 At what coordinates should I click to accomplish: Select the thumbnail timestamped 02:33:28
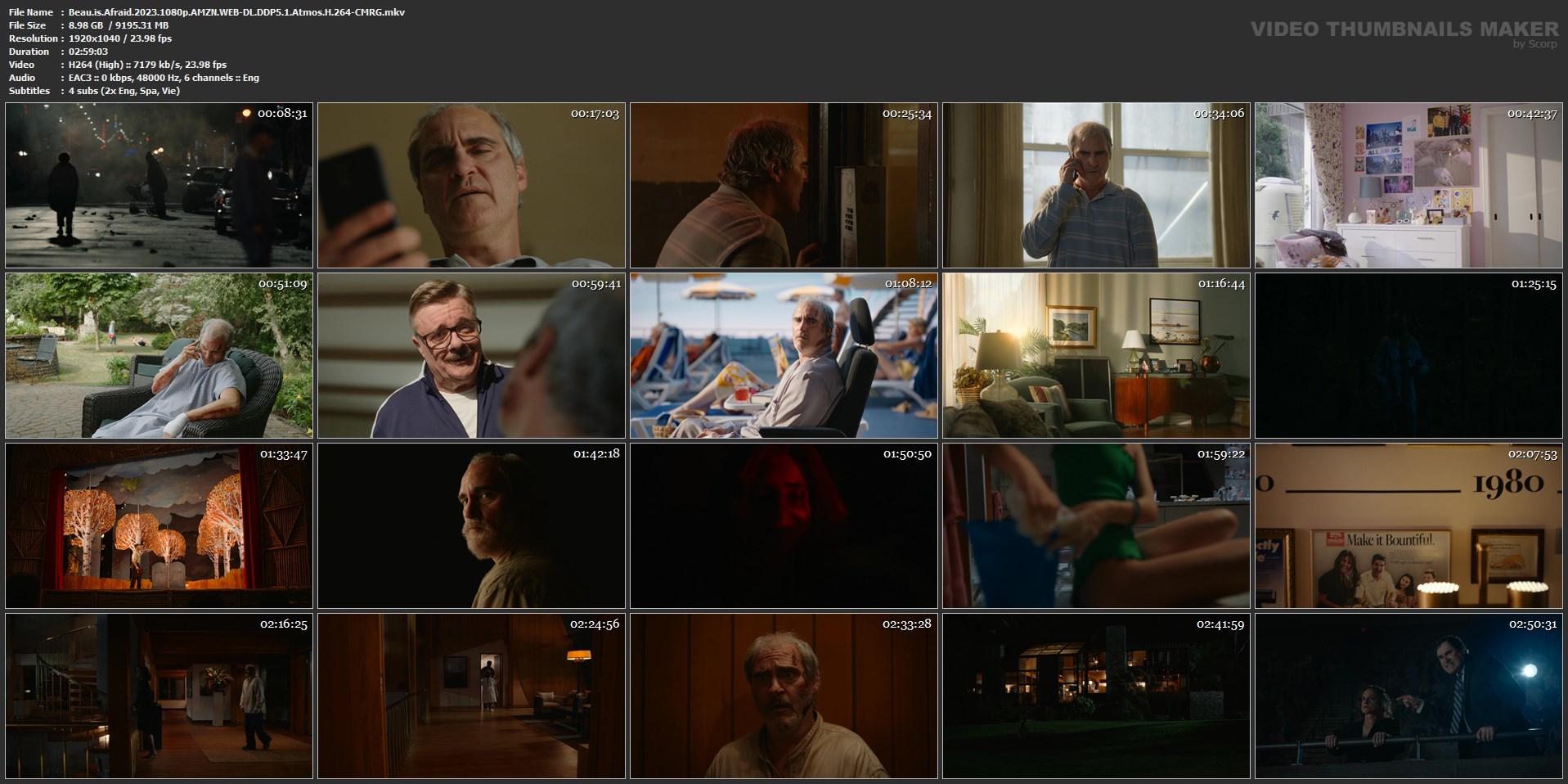pyautogui.click(x=784, y=696)
